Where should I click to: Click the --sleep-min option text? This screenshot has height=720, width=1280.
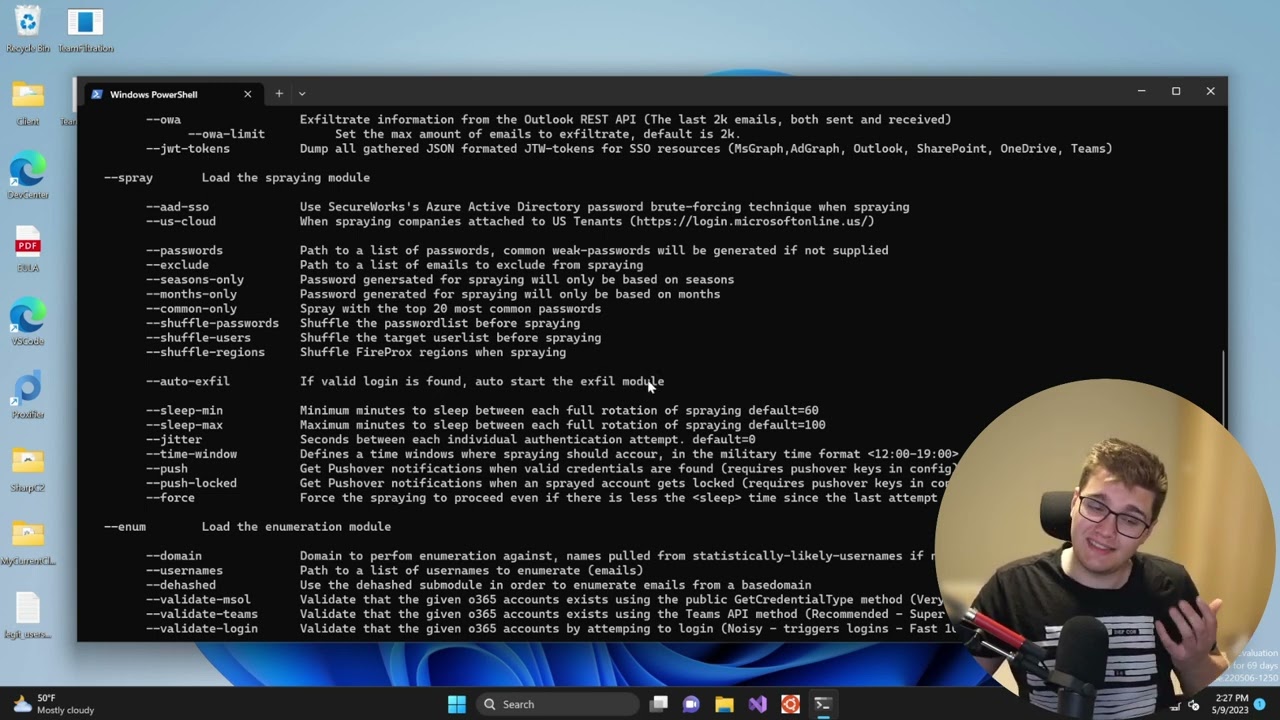point(184,411)
